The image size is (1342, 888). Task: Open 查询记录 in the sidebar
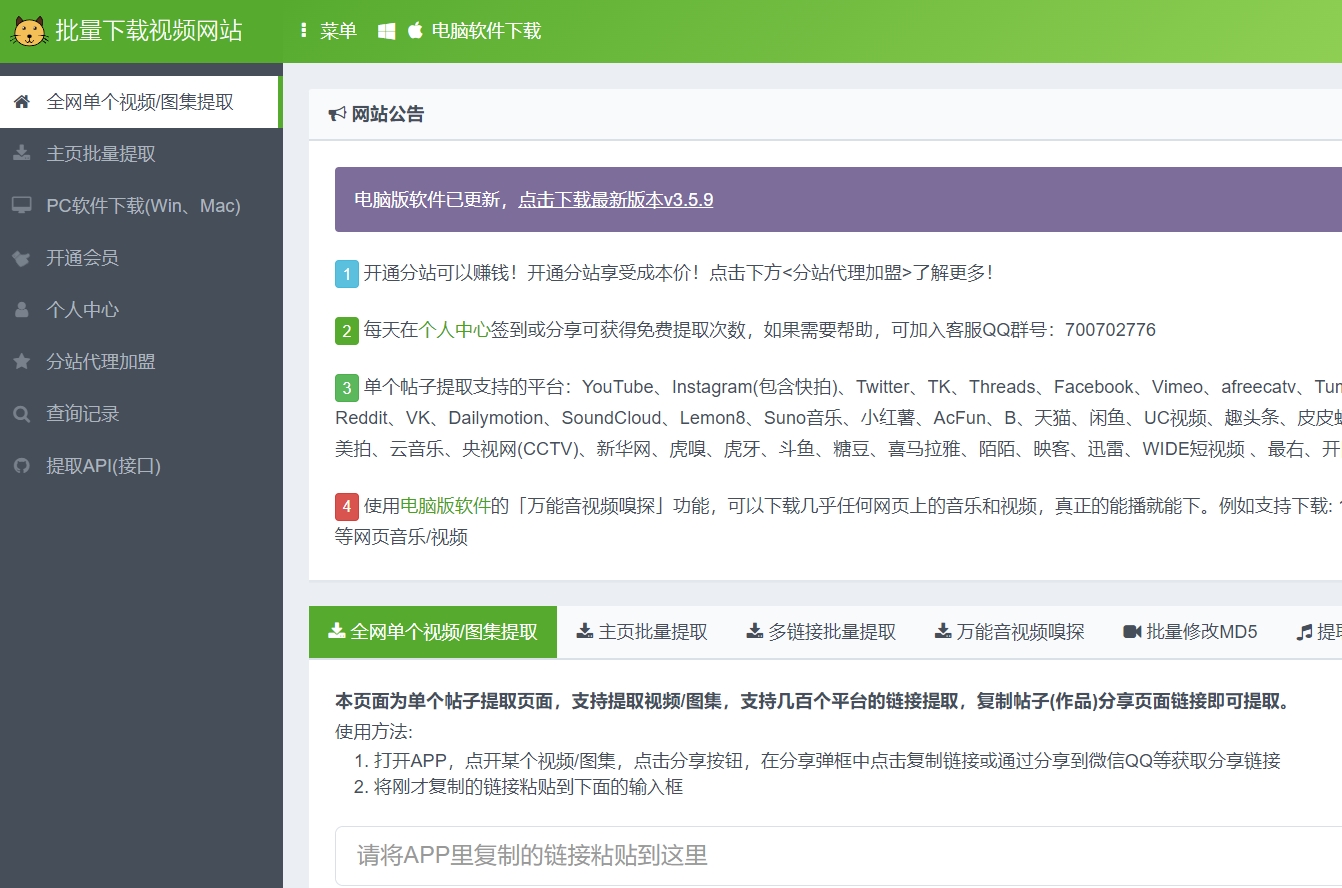point(141,414)
